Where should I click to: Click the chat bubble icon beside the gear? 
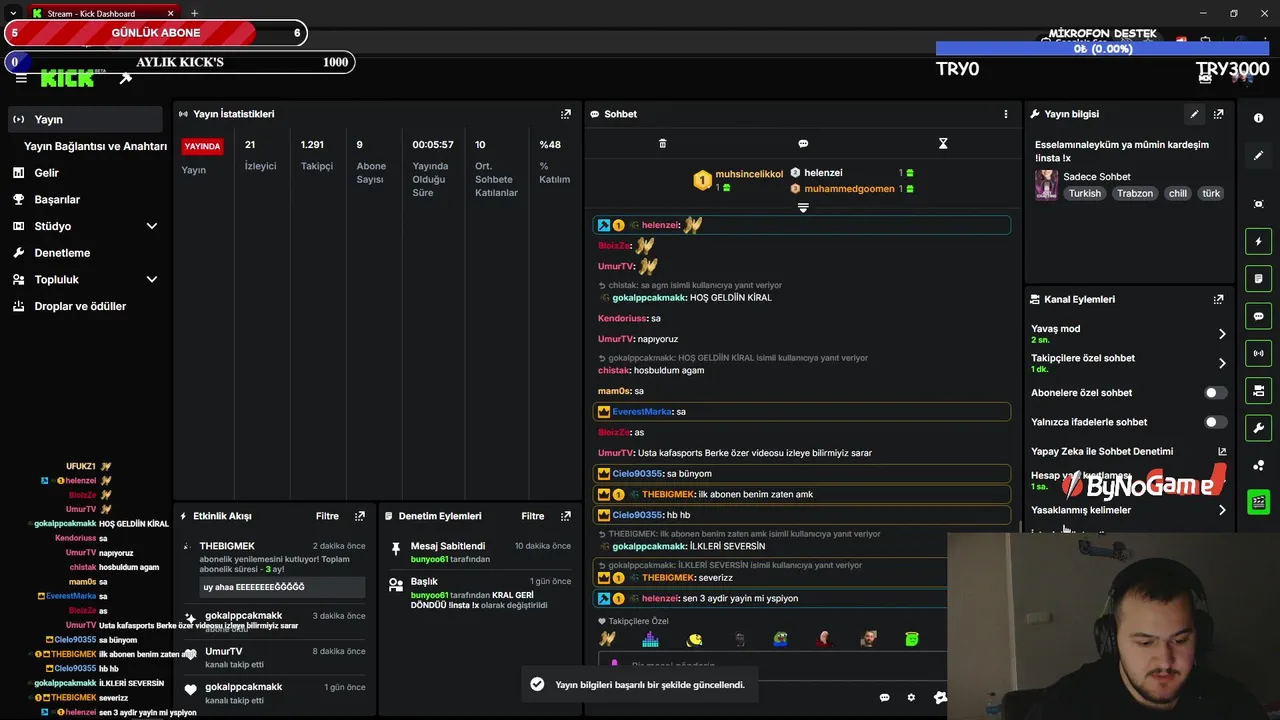884,697
